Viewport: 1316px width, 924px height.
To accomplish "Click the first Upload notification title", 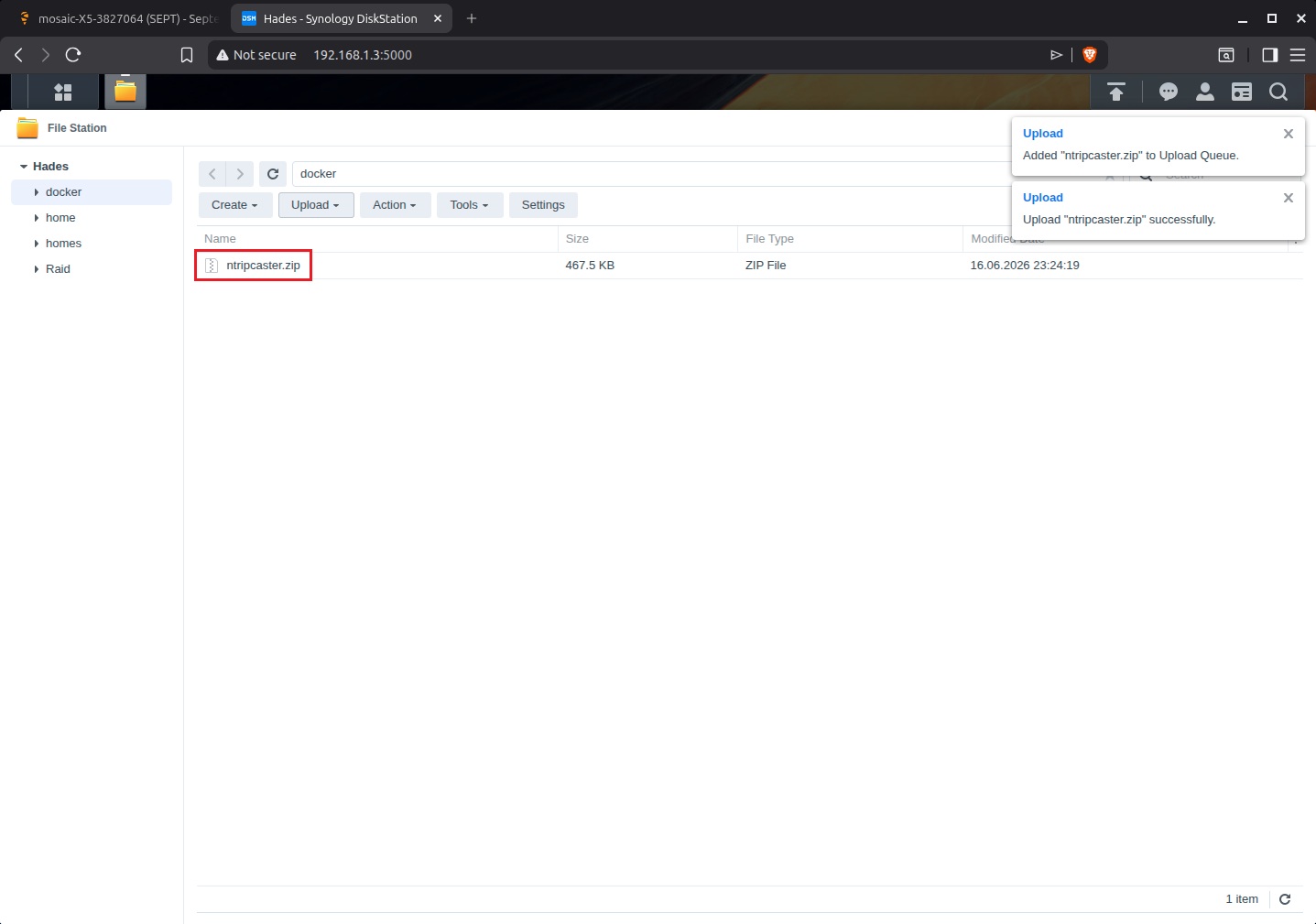I will (1043, 134).
